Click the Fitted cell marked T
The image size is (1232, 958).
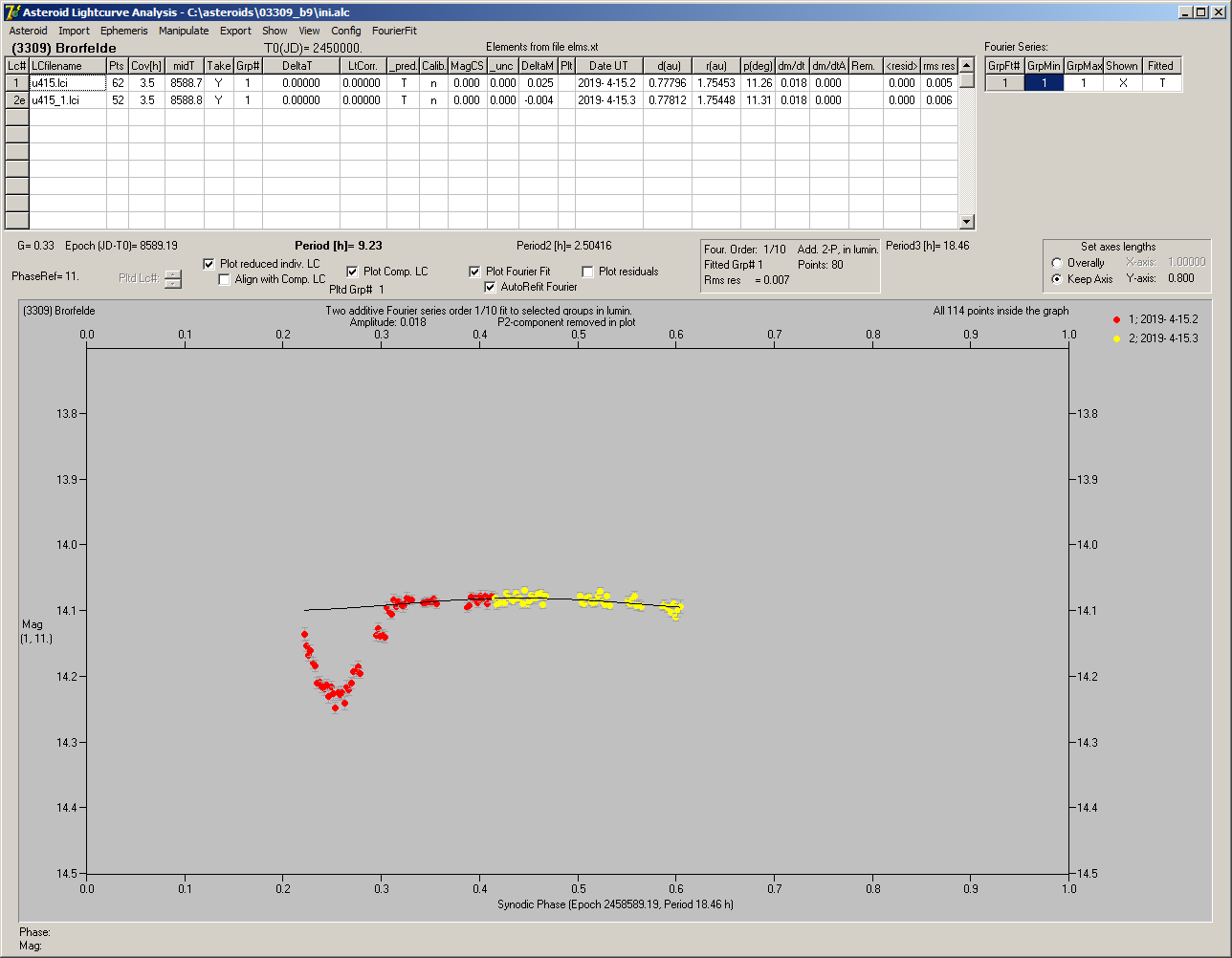tap(1161, 83)
